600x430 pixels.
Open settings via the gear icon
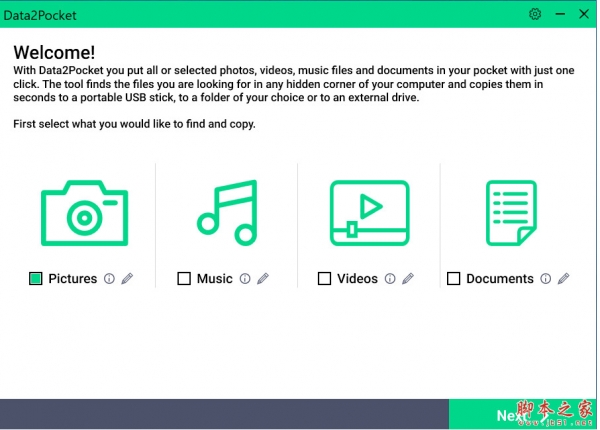(535, 15)
